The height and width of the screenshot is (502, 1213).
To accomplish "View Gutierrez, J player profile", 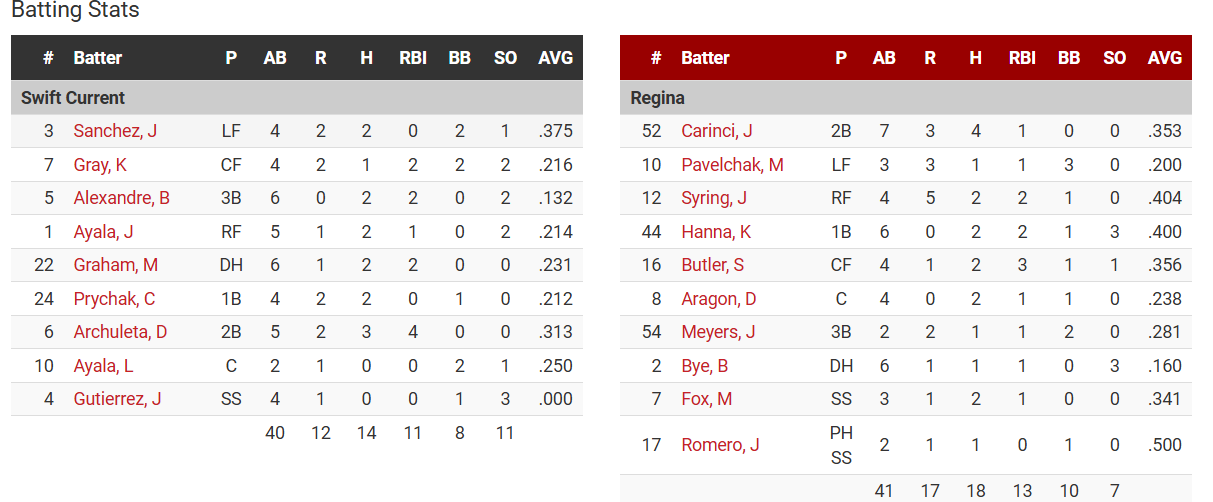I will [x=117, y=399].
